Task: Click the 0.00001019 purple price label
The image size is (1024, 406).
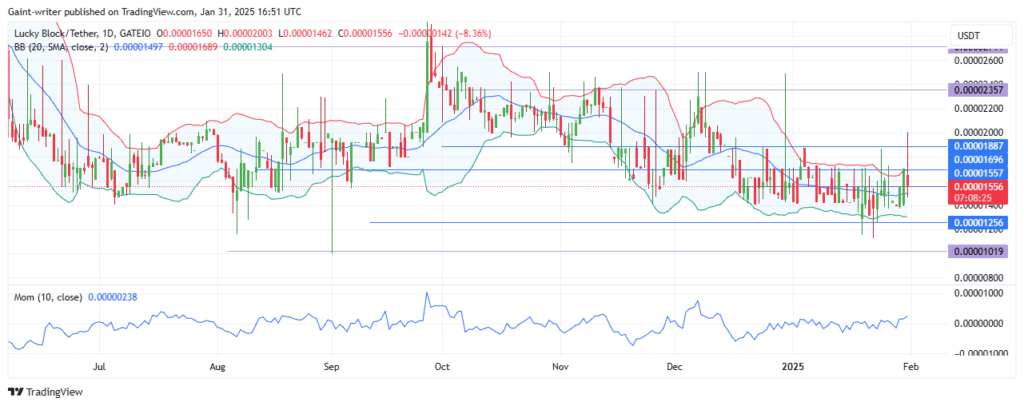Action: tap(978, 251)
